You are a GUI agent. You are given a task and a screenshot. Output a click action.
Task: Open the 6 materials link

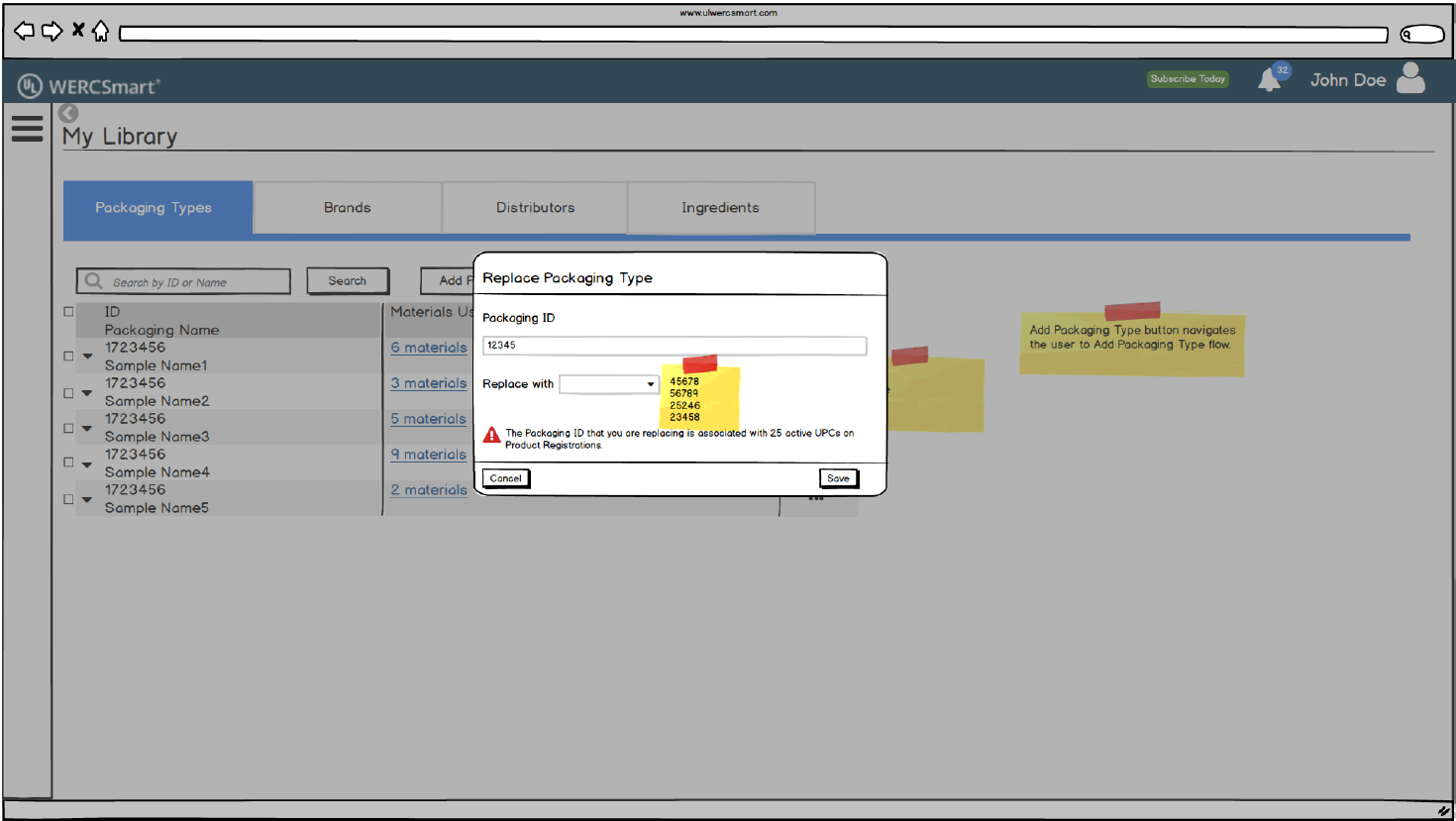[x=428, y=348]
